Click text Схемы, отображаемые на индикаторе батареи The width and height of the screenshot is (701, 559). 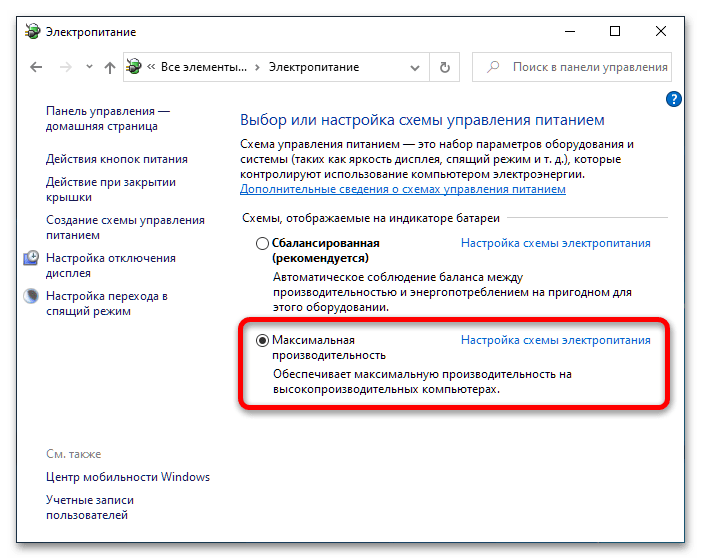[371, 218]
